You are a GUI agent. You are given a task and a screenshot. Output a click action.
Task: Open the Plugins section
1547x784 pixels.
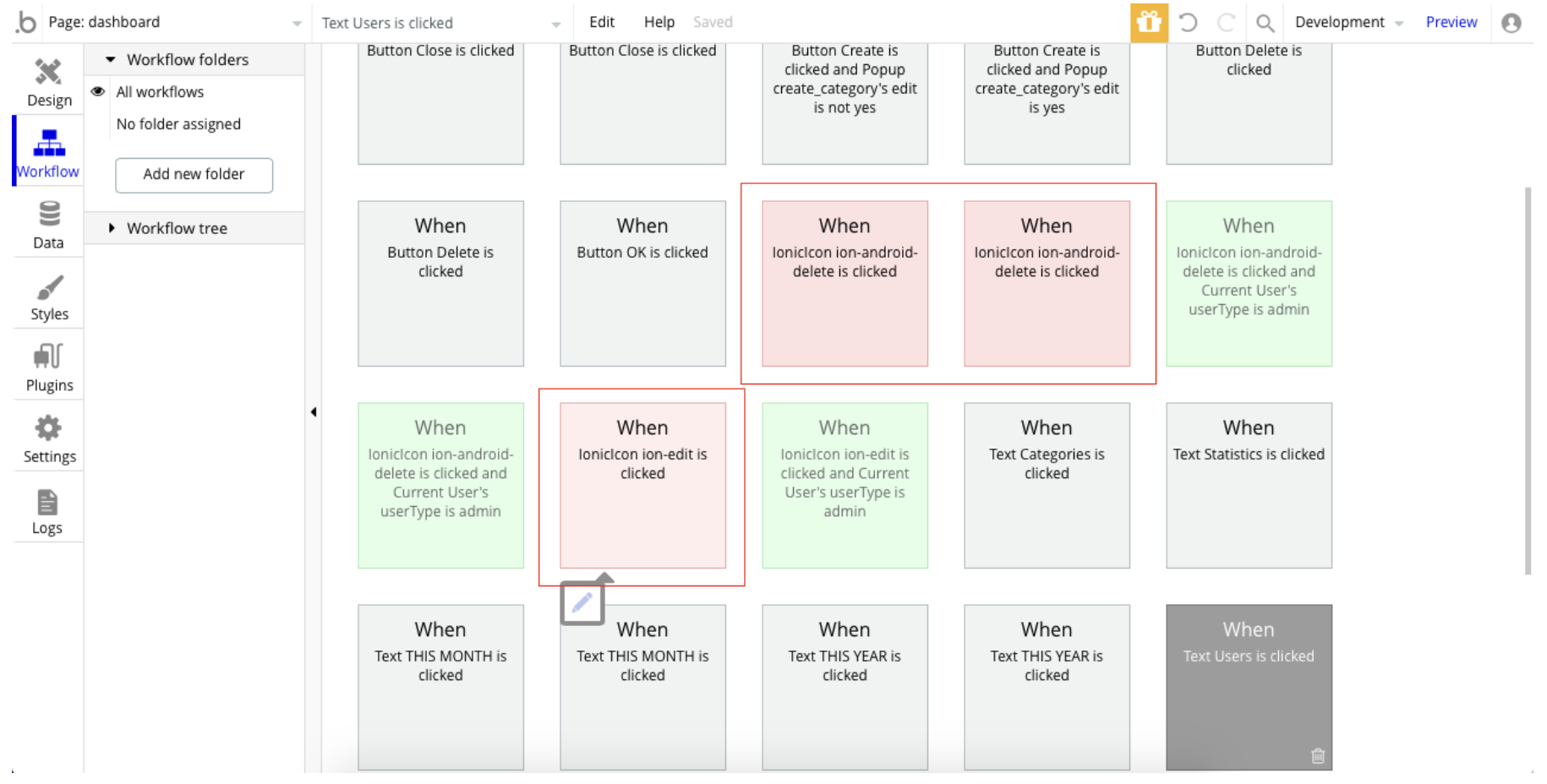coord(49,367)
